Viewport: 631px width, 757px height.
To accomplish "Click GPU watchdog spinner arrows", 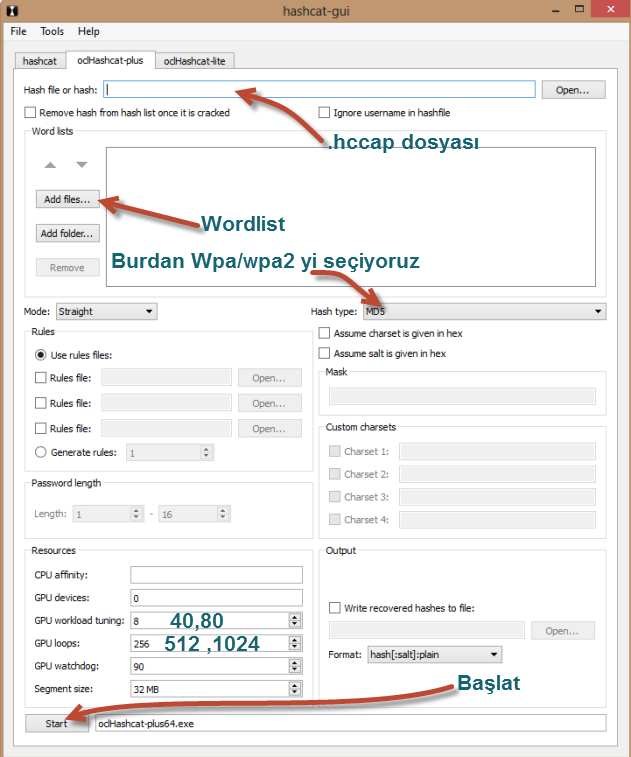I will (x=295, y=666).
